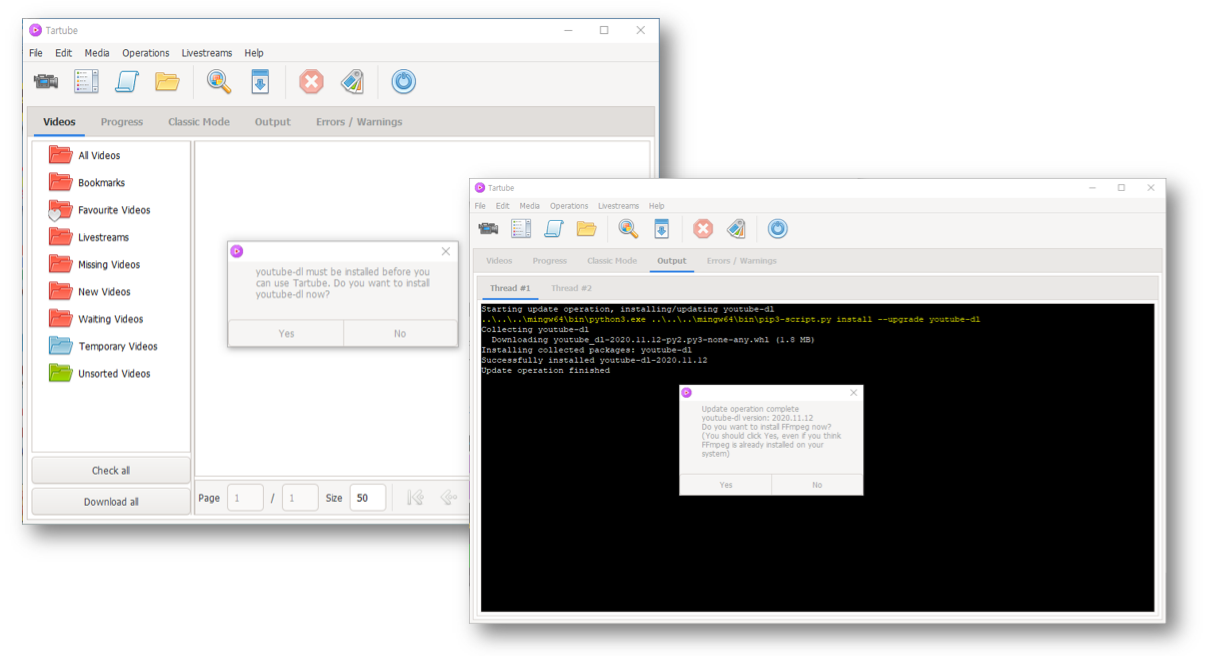Select the Waiting Videos folder

[x=110, y=319]
